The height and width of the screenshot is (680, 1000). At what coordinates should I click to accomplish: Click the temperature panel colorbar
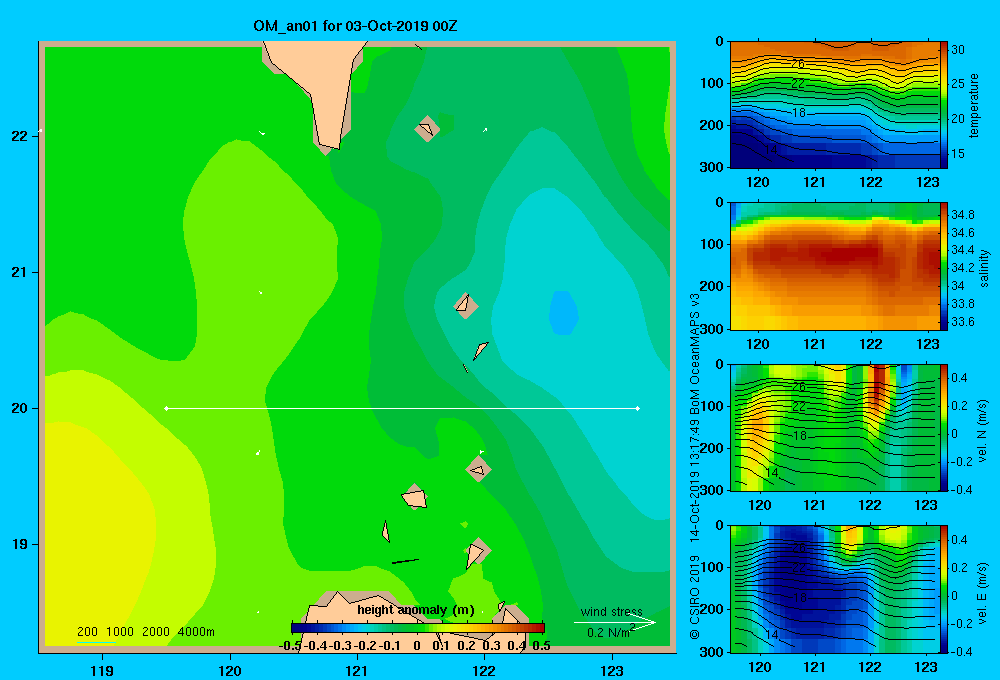tap(944, 105)
